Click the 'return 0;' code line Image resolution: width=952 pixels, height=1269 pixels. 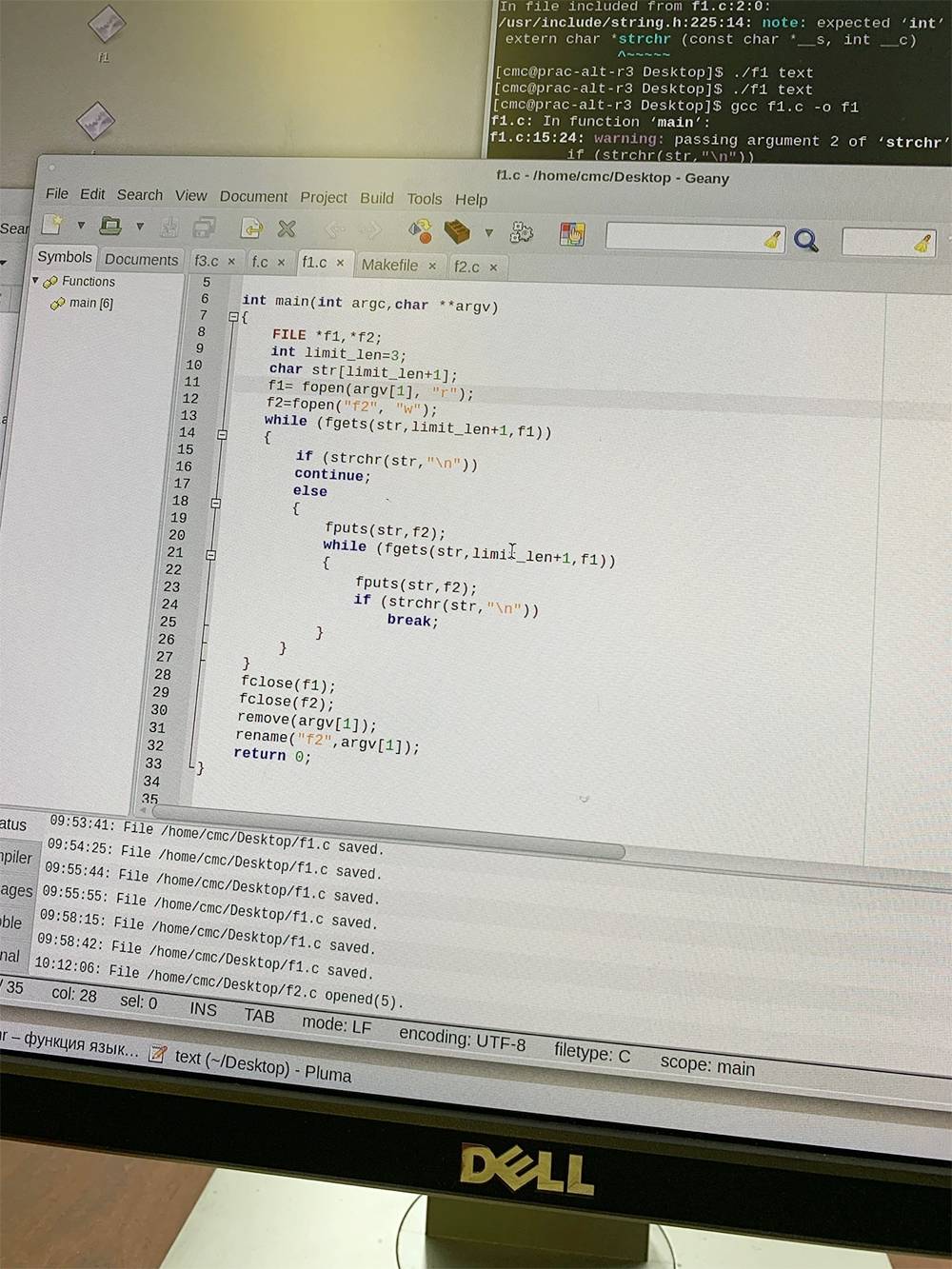(x=272, y=755)
